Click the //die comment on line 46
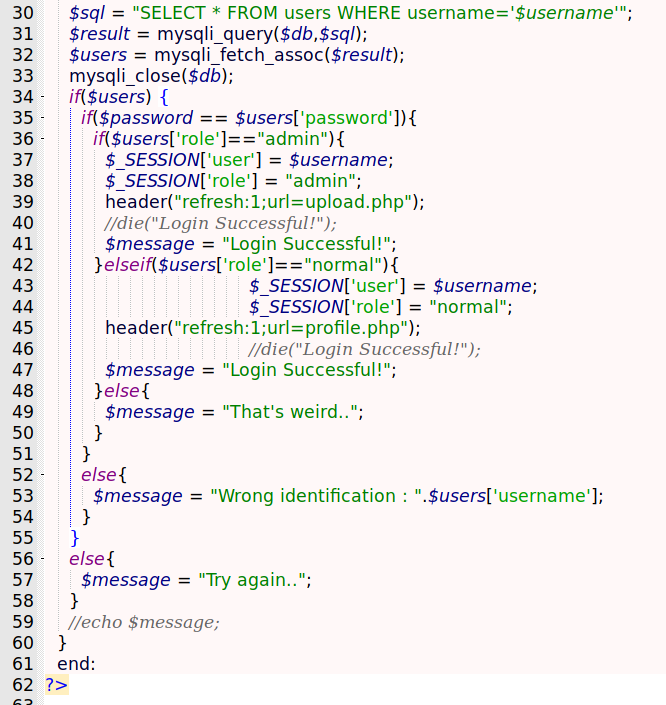666x705 pixels. pos(364,349)
